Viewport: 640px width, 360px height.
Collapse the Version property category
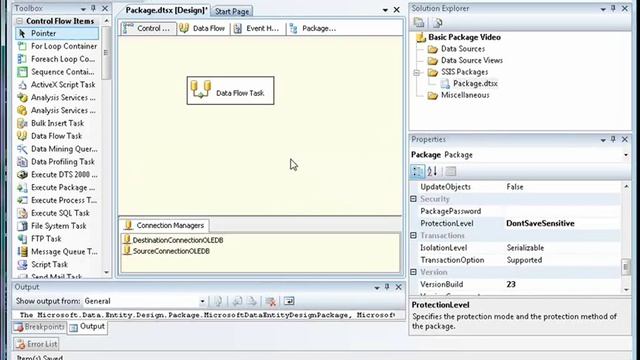coord(413,272)
